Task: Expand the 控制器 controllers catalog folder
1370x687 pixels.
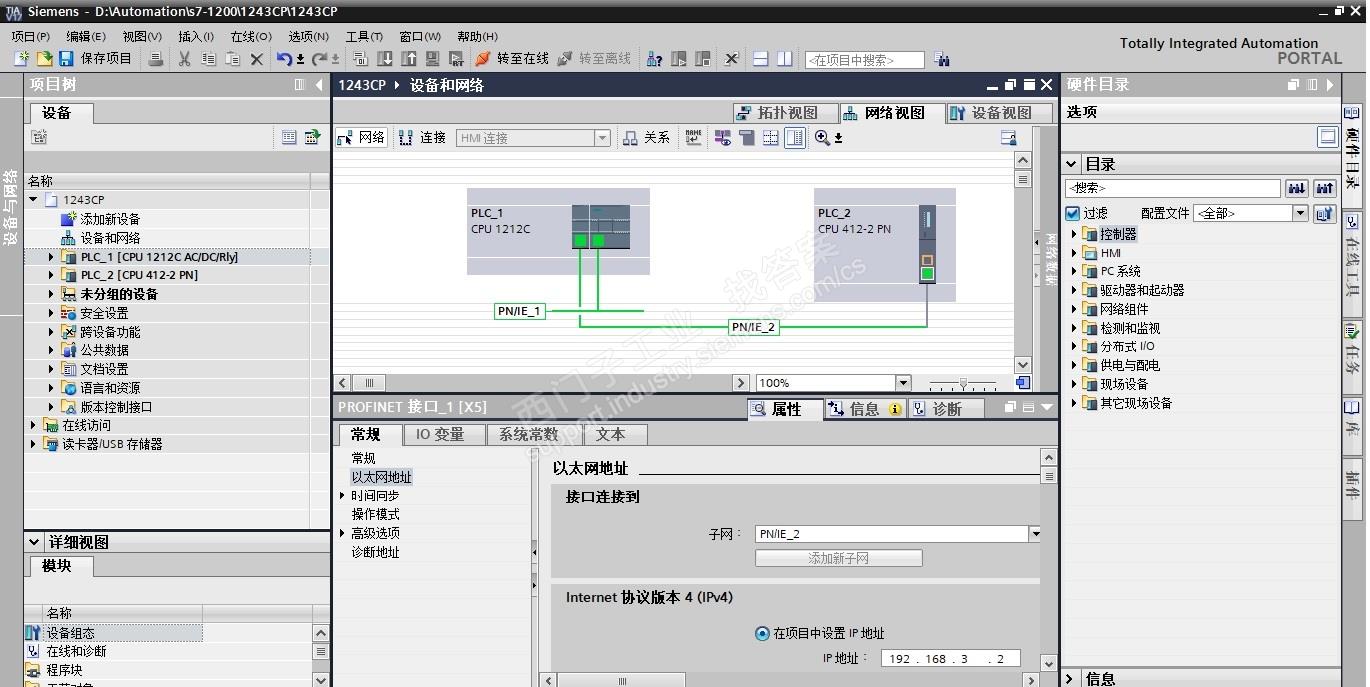Action: 1075,234
